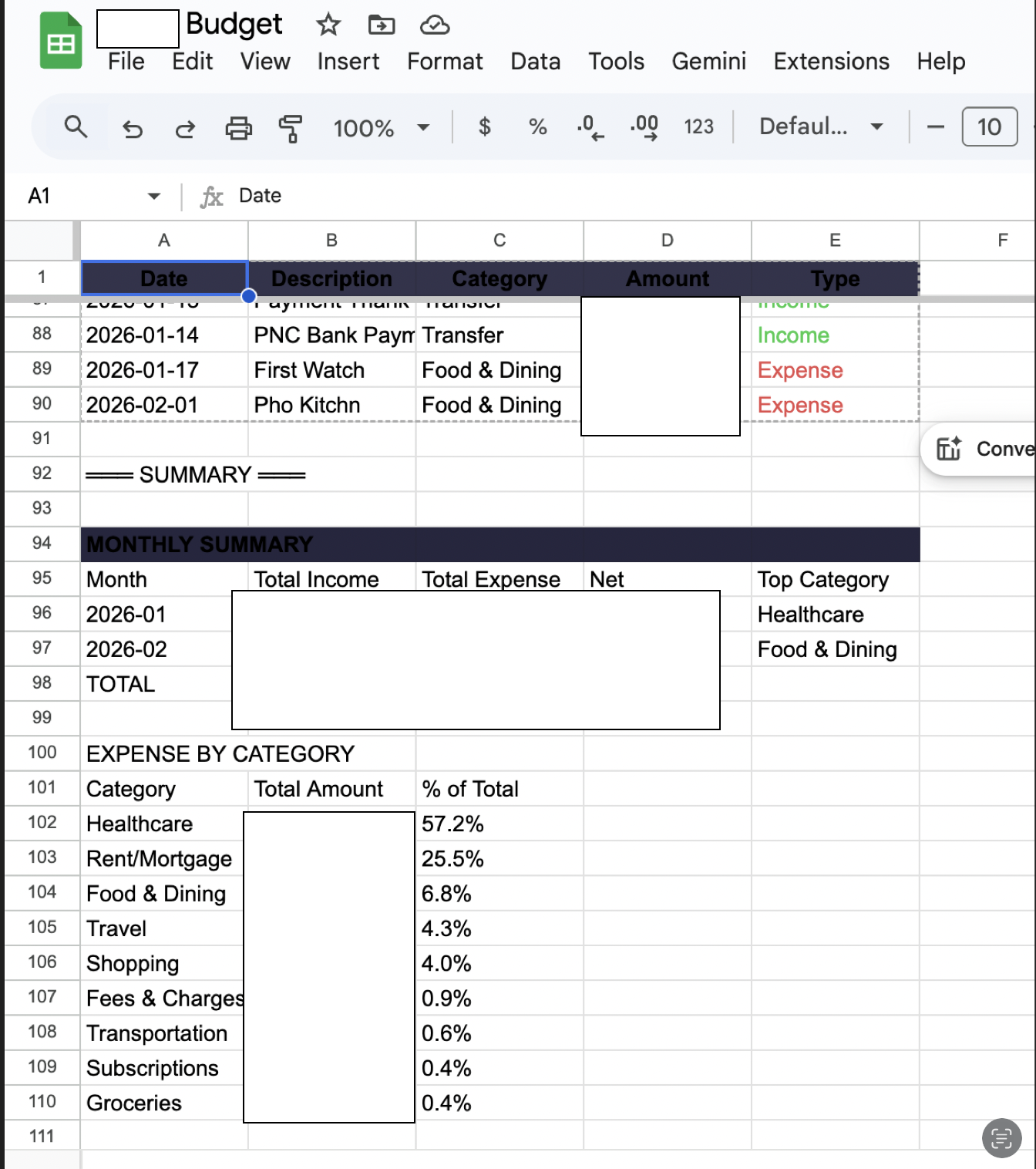This screenshot has width=1036, height=1169.
Task: Click the Category header cell in row 1
Action: click(x=499, y=278)
